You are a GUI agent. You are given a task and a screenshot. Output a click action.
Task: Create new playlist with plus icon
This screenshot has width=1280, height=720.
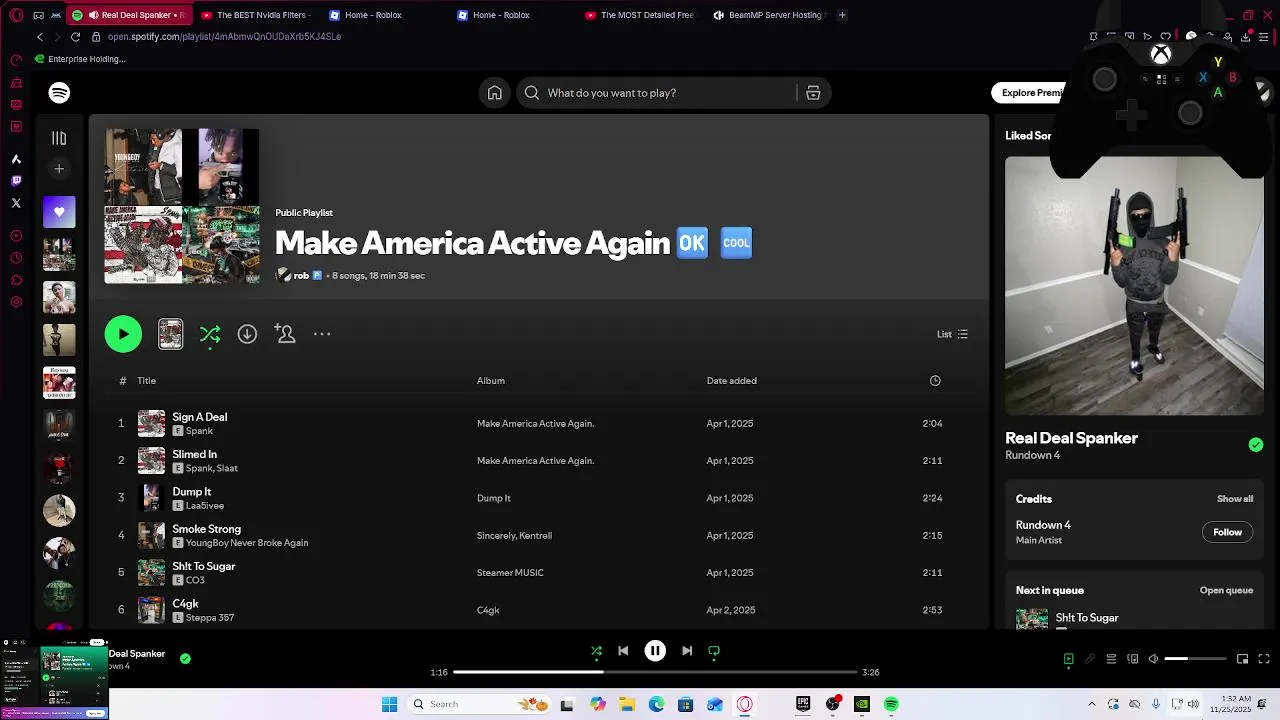[59, 169]
